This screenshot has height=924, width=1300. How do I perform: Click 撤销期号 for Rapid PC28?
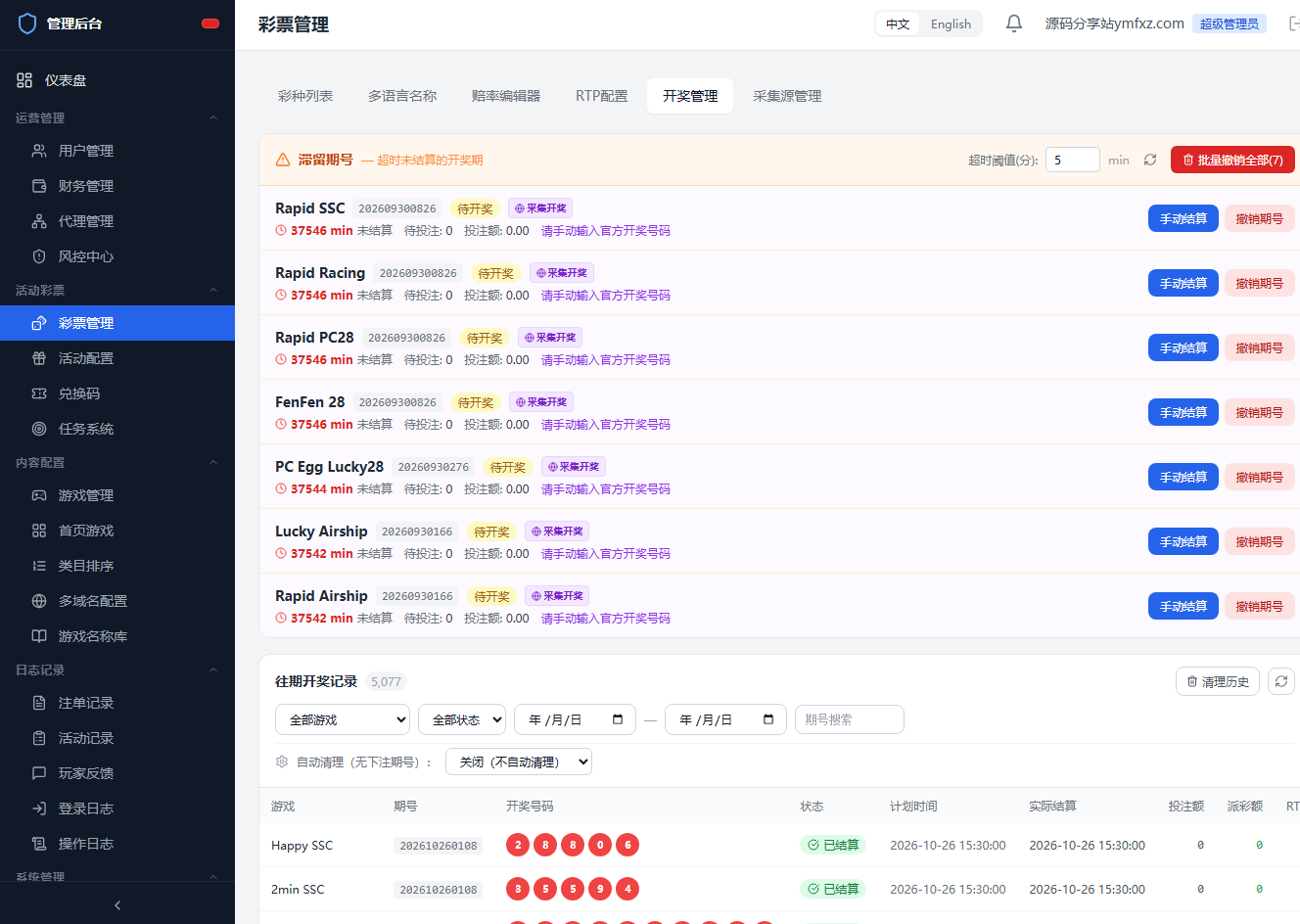tap(1260, 347)
